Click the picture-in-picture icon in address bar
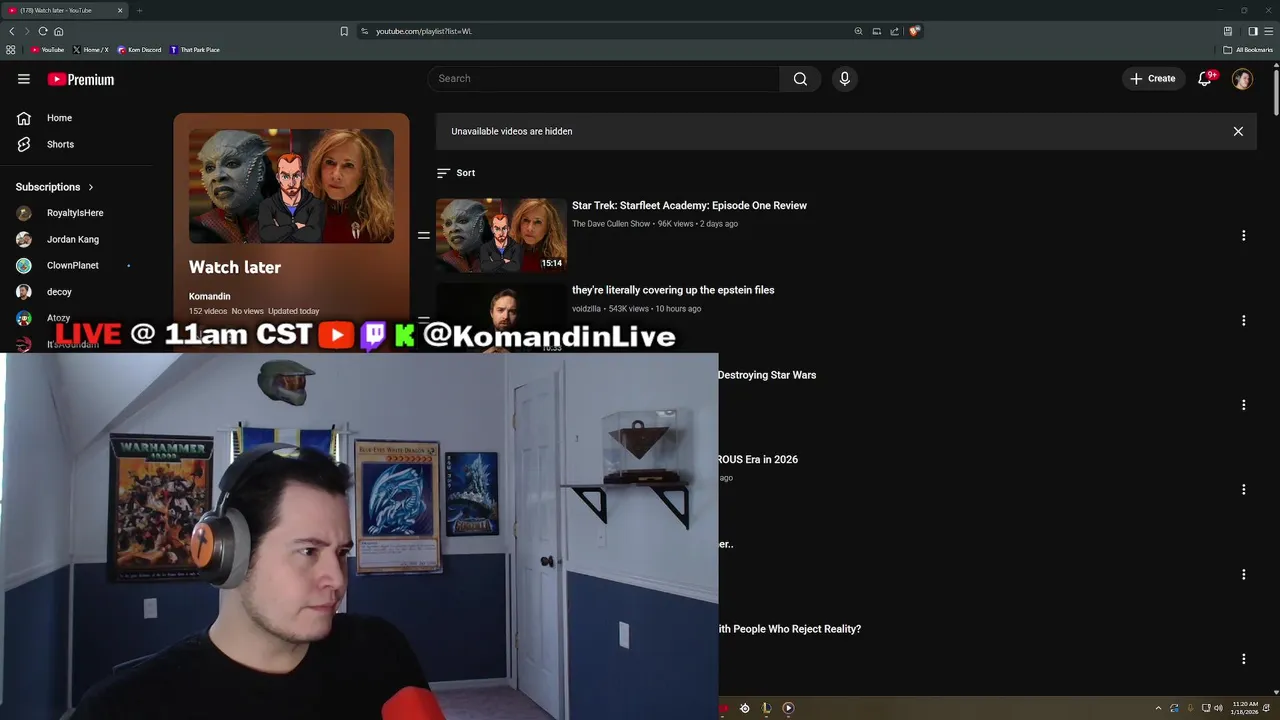The image size is (1280, 720). [876, 31]
